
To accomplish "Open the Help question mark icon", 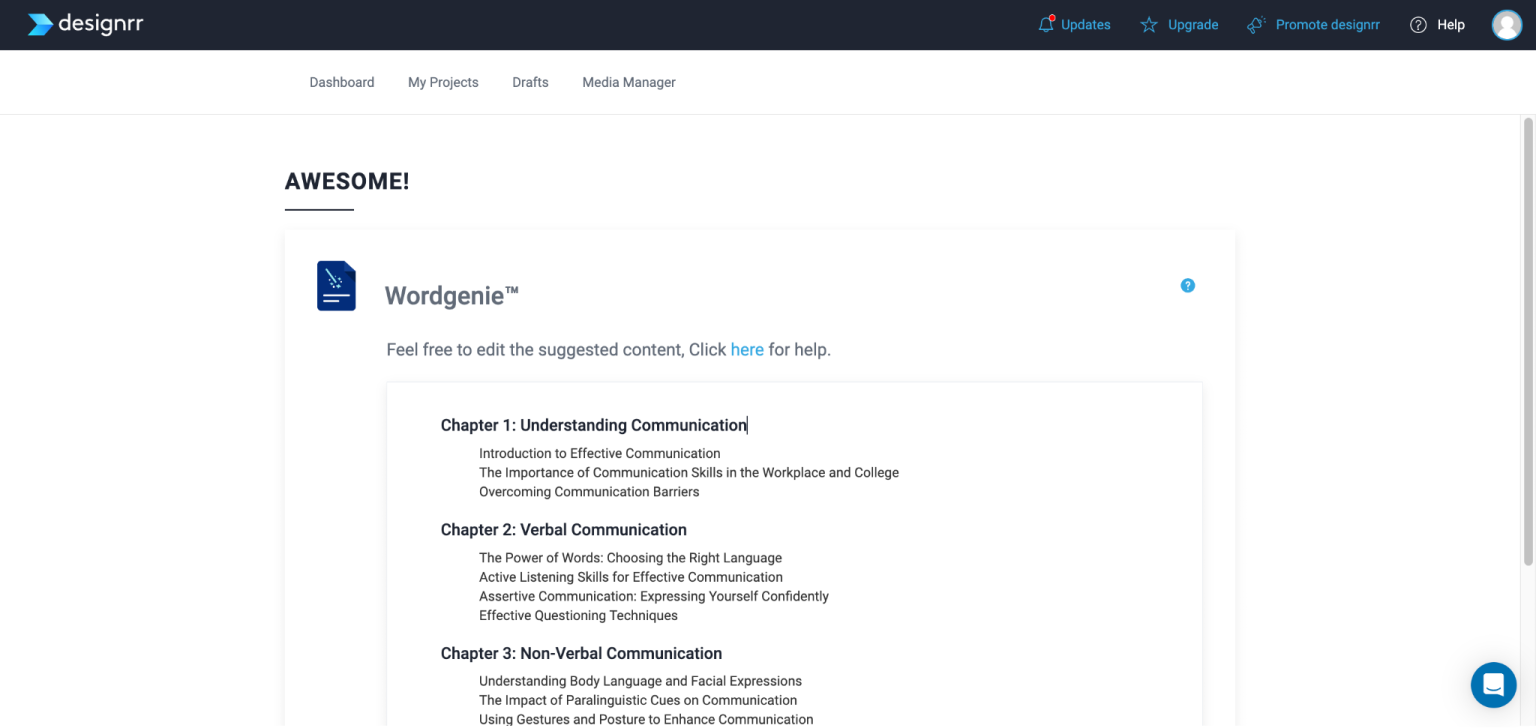I will pos(1418,25).
